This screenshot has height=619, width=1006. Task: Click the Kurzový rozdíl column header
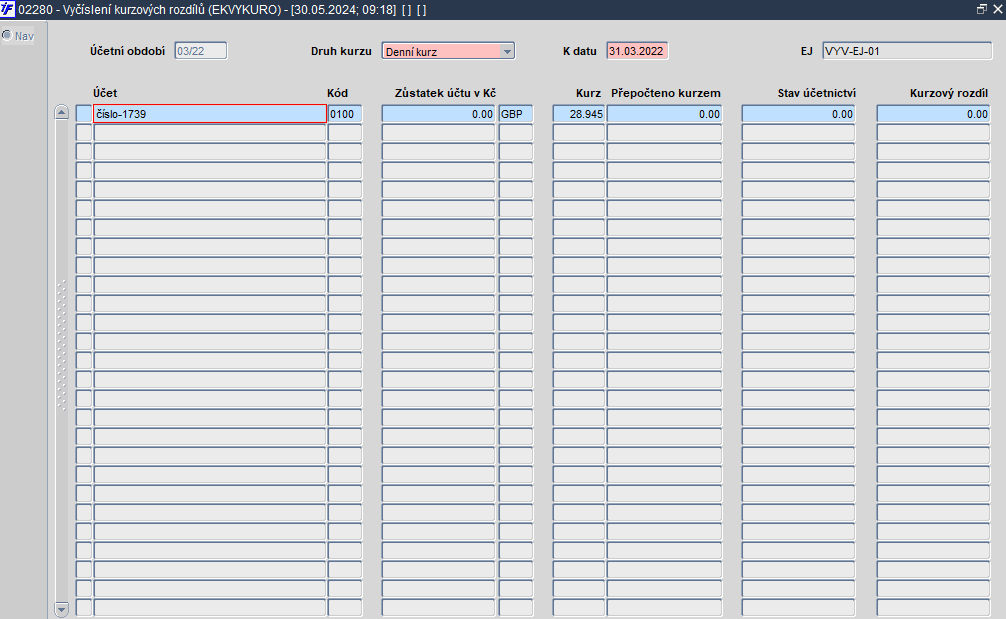[949, 93]
